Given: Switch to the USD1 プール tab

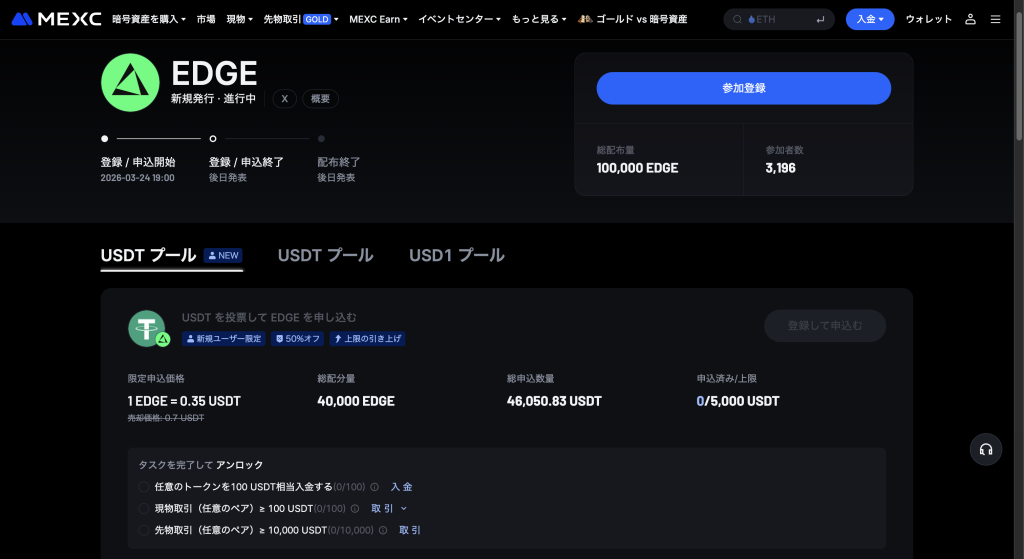Looking at the screenshot, I should point(456,256).
